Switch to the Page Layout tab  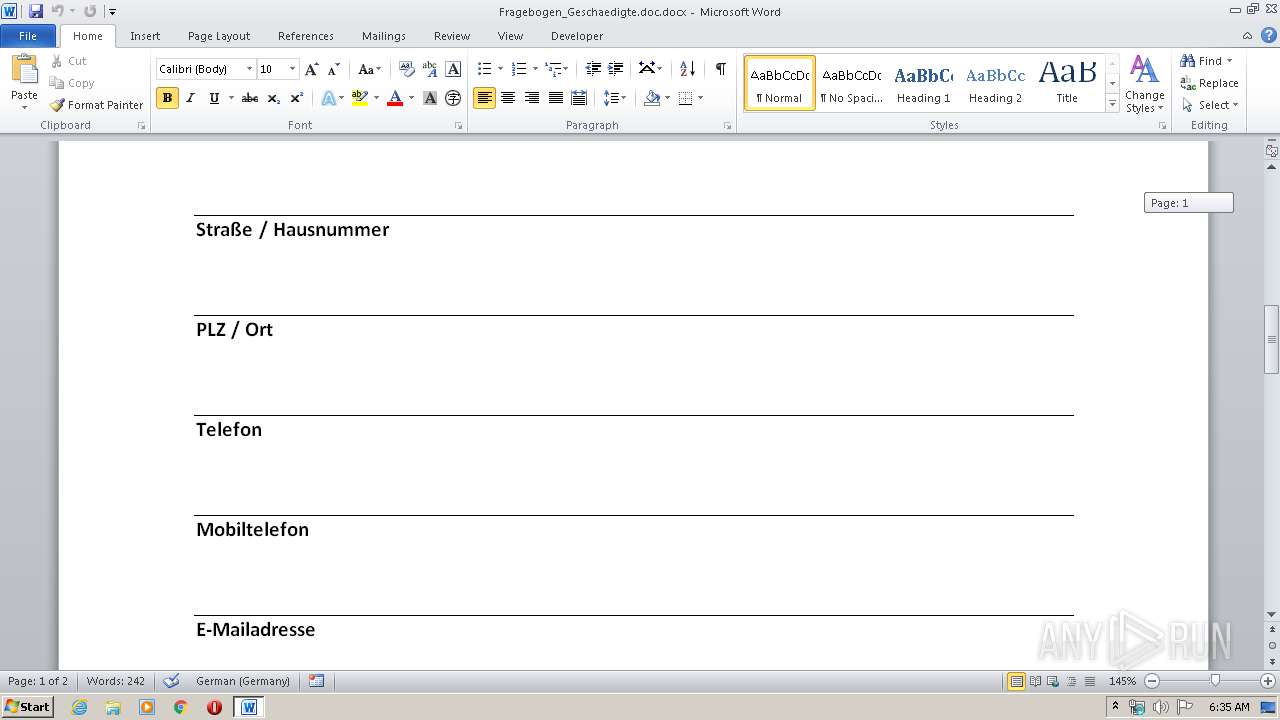[219, 36]
